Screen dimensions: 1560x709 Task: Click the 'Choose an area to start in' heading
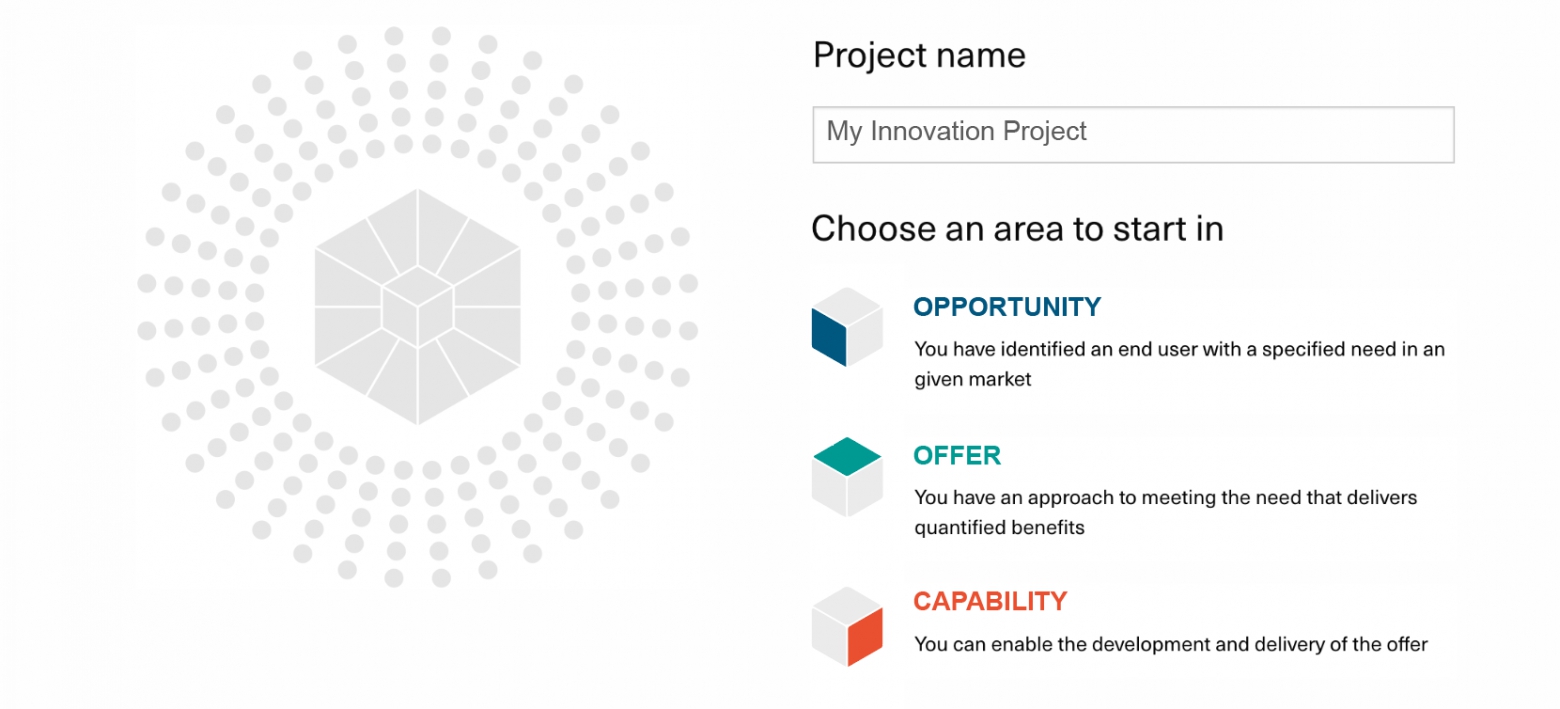click(1017, 229)
